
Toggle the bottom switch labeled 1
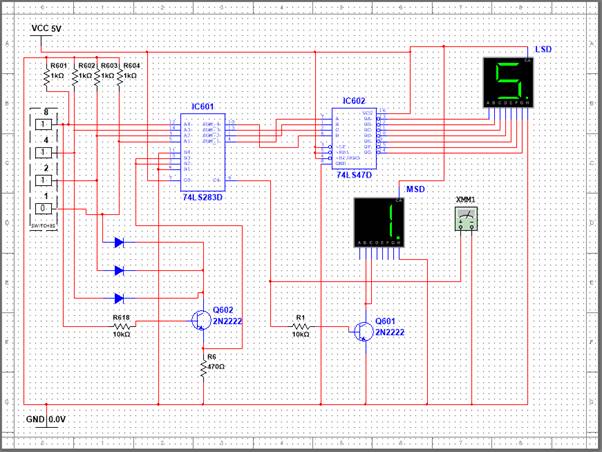pyautogui.click(x=43, y=209)
